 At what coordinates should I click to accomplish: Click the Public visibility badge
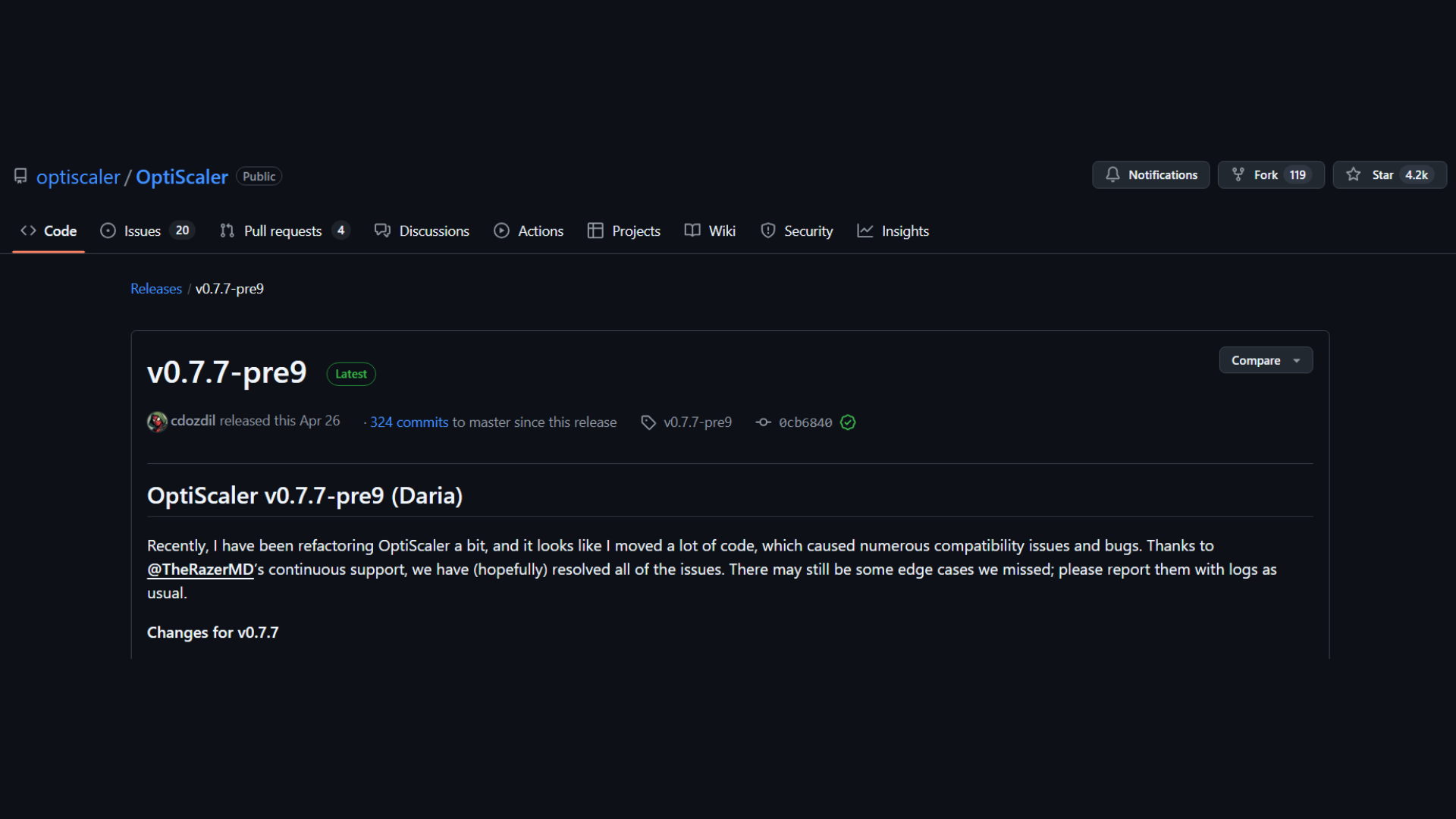point(259,177)
